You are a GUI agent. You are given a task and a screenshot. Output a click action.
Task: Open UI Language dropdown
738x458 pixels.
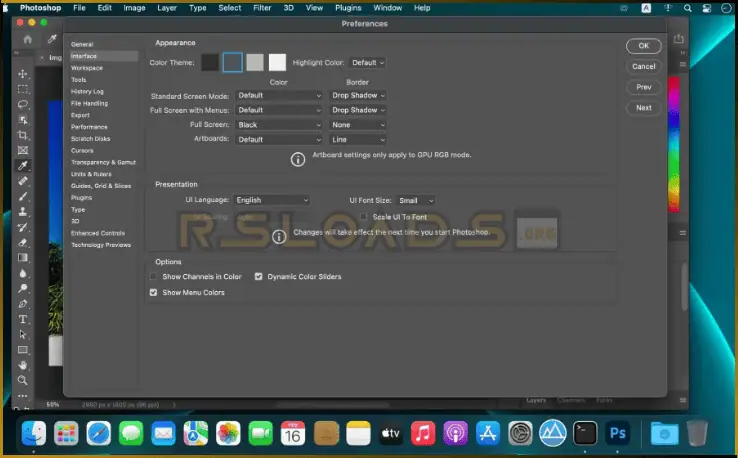coord(272,200)
